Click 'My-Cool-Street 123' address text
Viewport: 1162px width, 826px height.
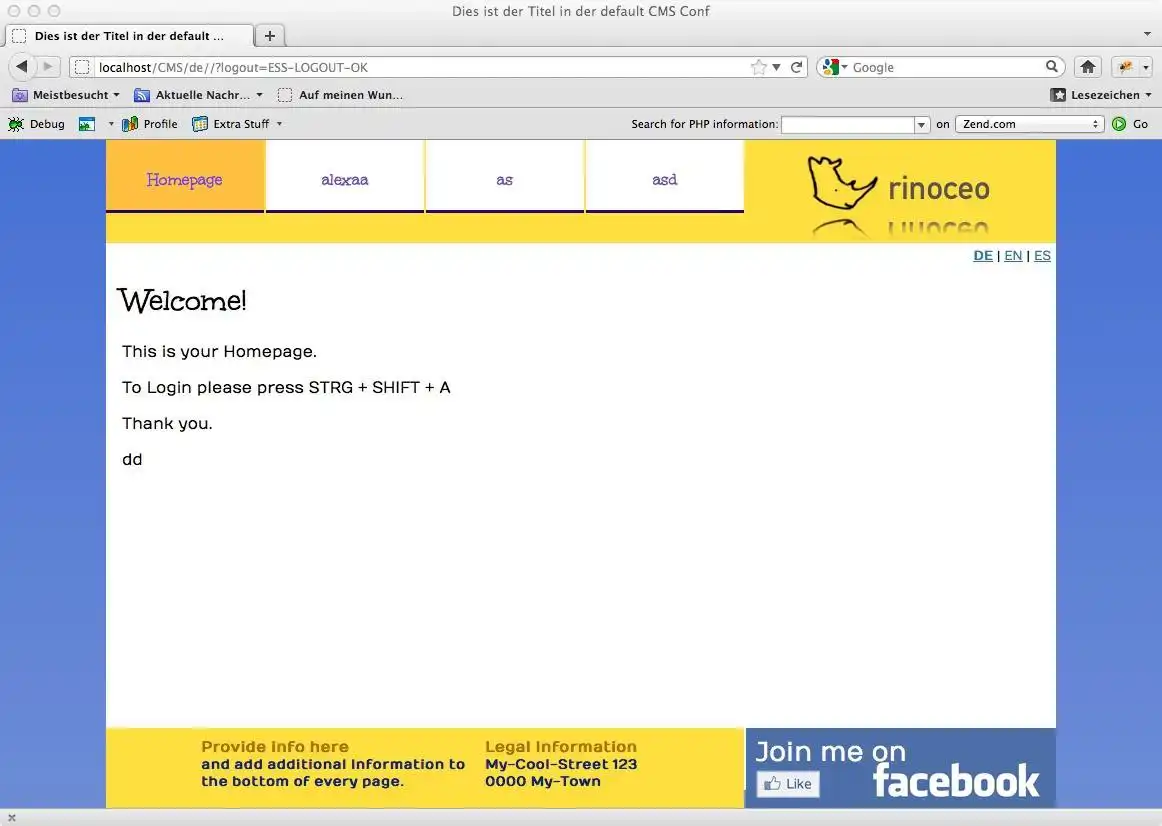[561, 764]
